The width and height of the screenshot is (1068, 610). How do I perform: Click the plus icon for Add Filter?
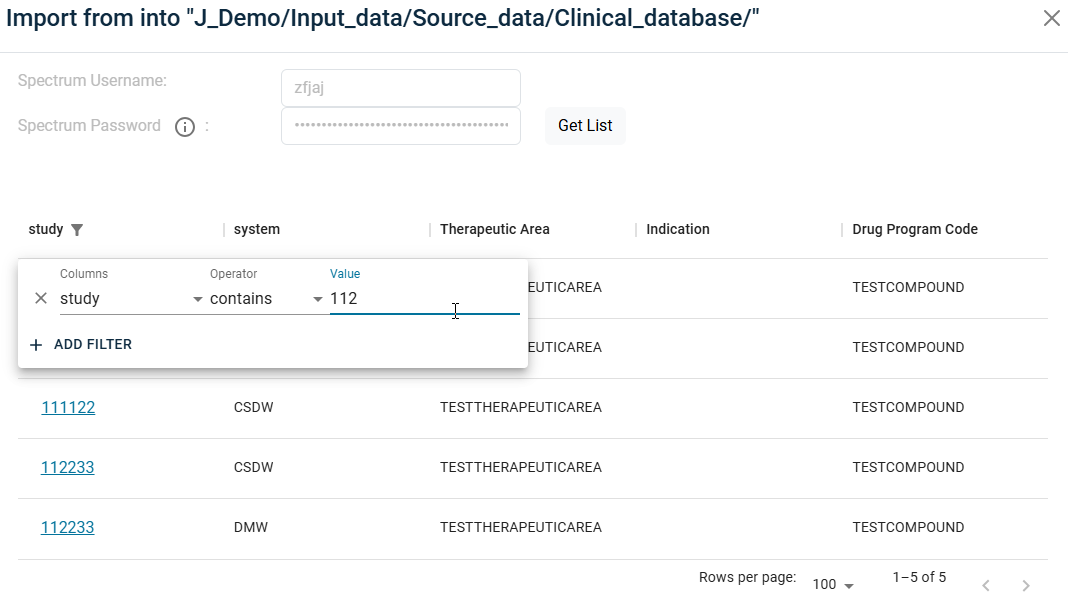pyautogui.click(x=37, y=344)
